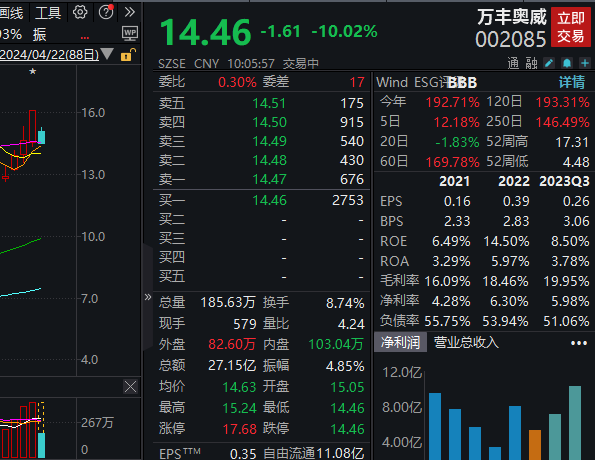The image size is (595, 461).
Task: Open the help question mark icon
Action: coord(106,12)
